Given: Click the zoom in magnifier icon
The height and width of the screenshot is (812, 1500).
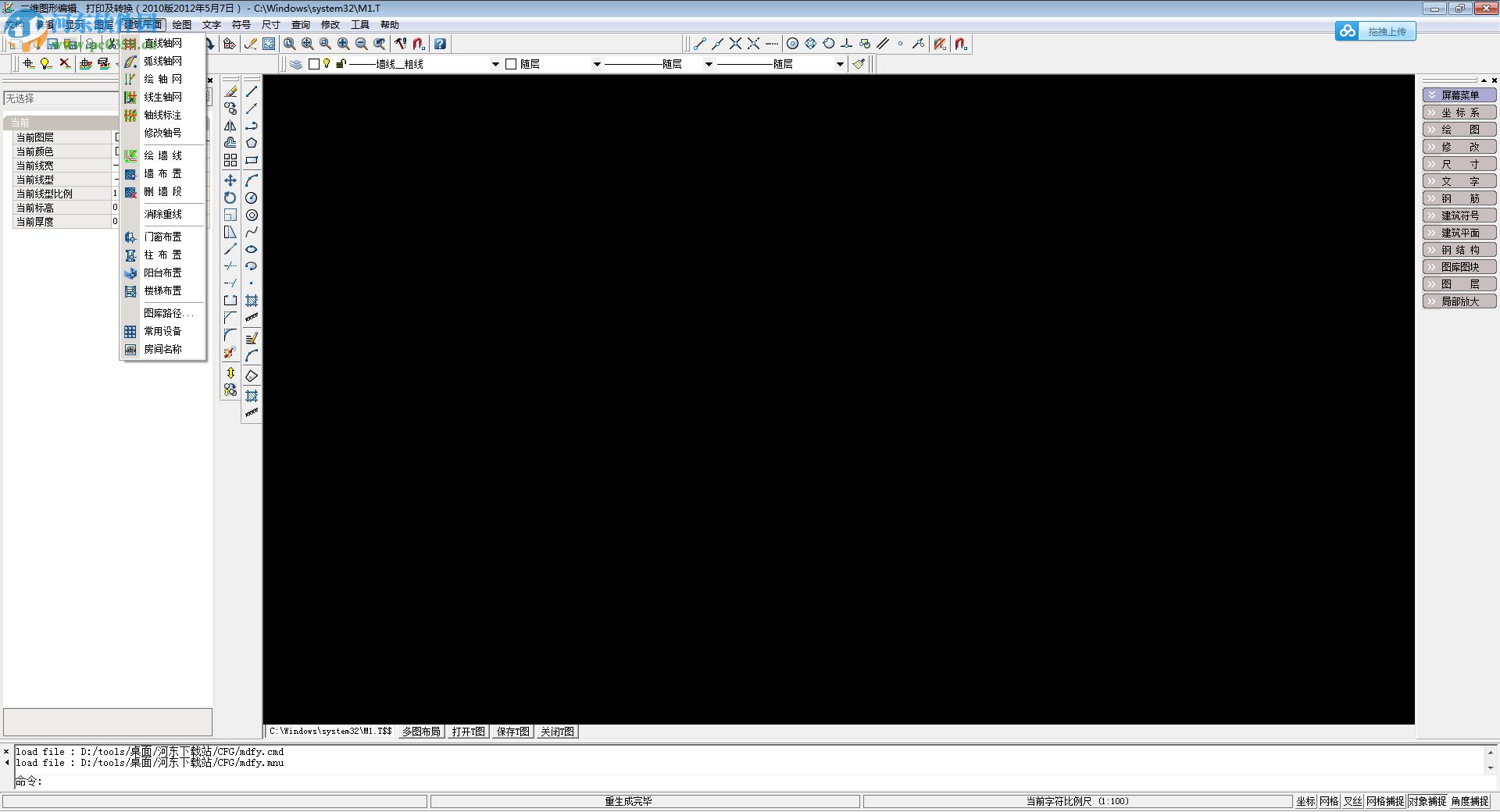Looking at the screenshot, I should [343, 44].
